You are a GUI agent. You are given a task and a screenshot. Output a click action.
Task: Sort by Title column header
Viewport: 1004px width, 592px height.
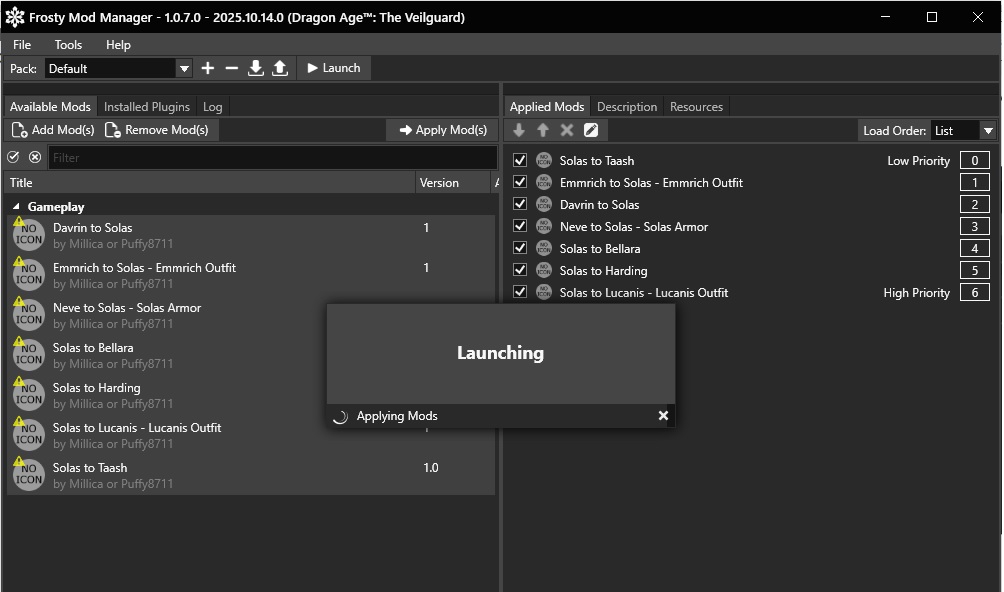coord(209,182)
